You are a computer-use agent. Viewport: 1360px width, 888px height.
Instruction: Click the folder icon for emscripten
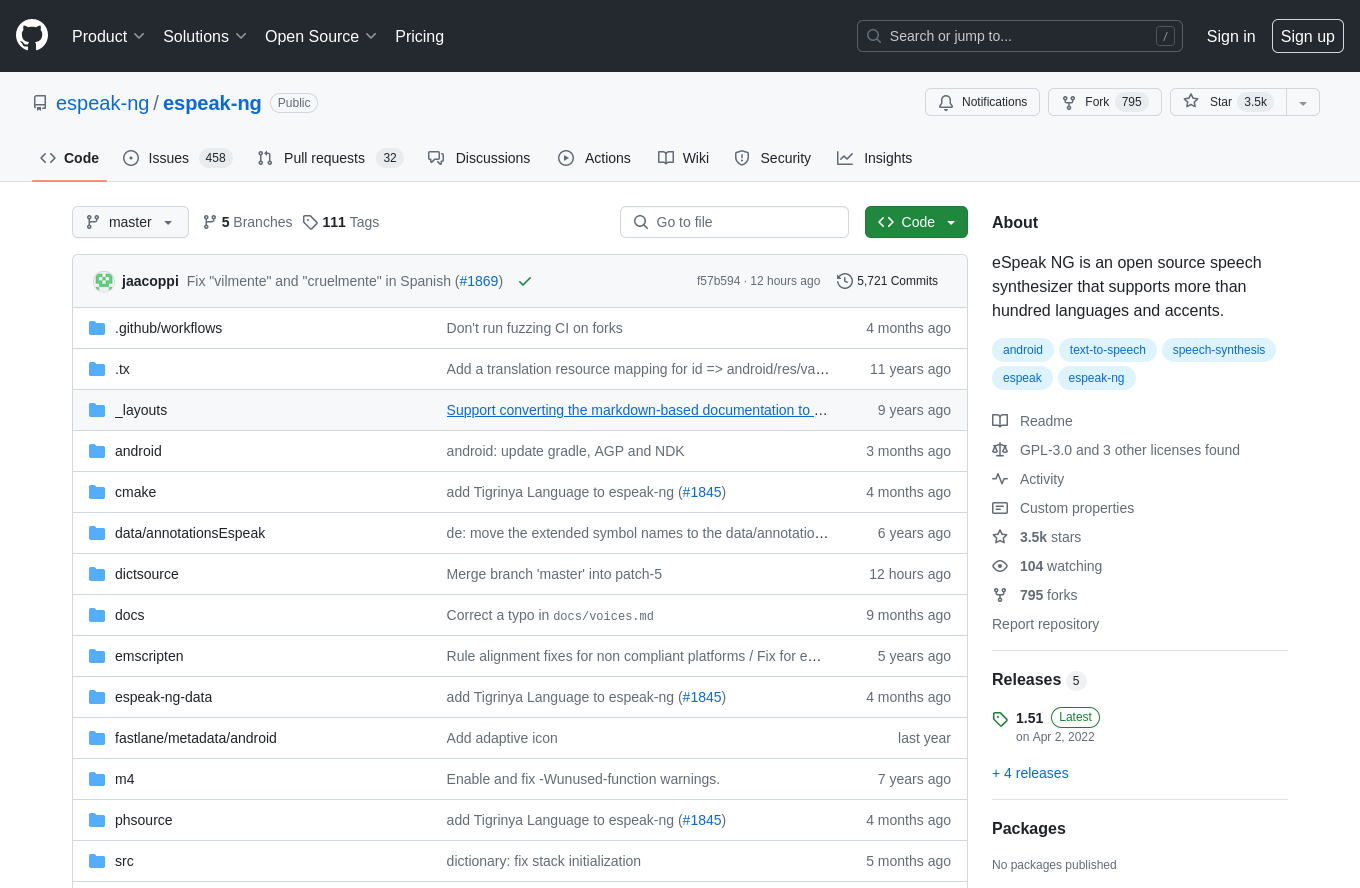pyautogui.click(x=97, y=656)
